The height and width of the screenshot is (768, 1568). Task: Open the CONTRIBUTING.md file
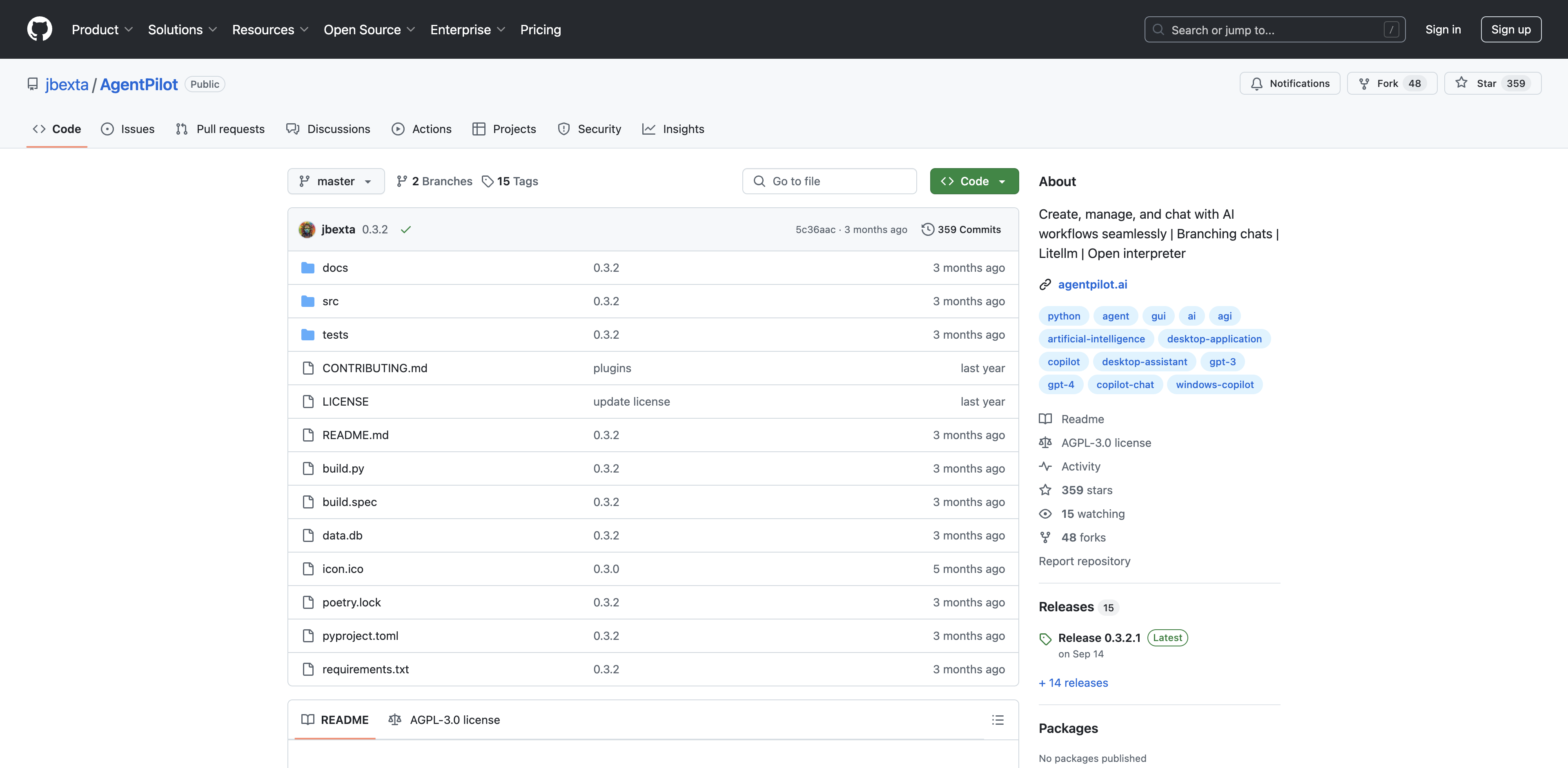(374, 368)
